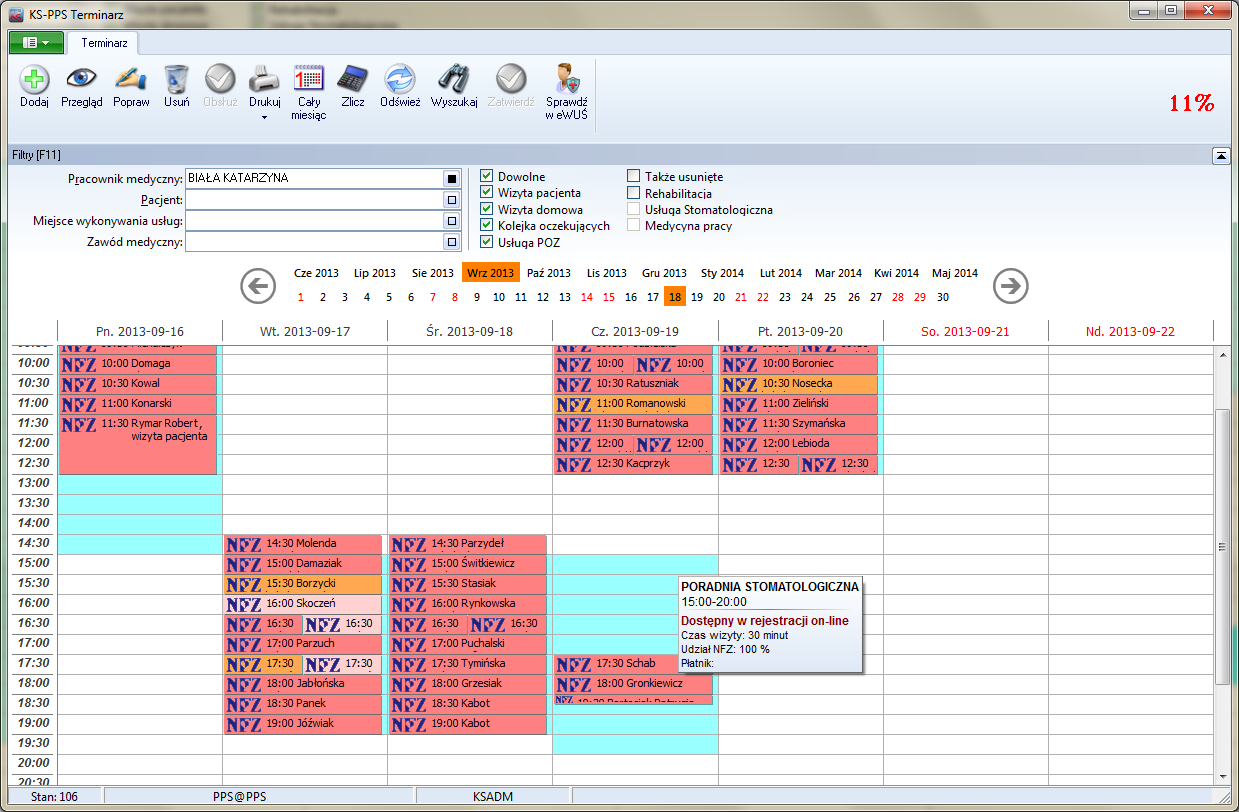Click Sprawdź w eWUŚ icon

(566, 79)
